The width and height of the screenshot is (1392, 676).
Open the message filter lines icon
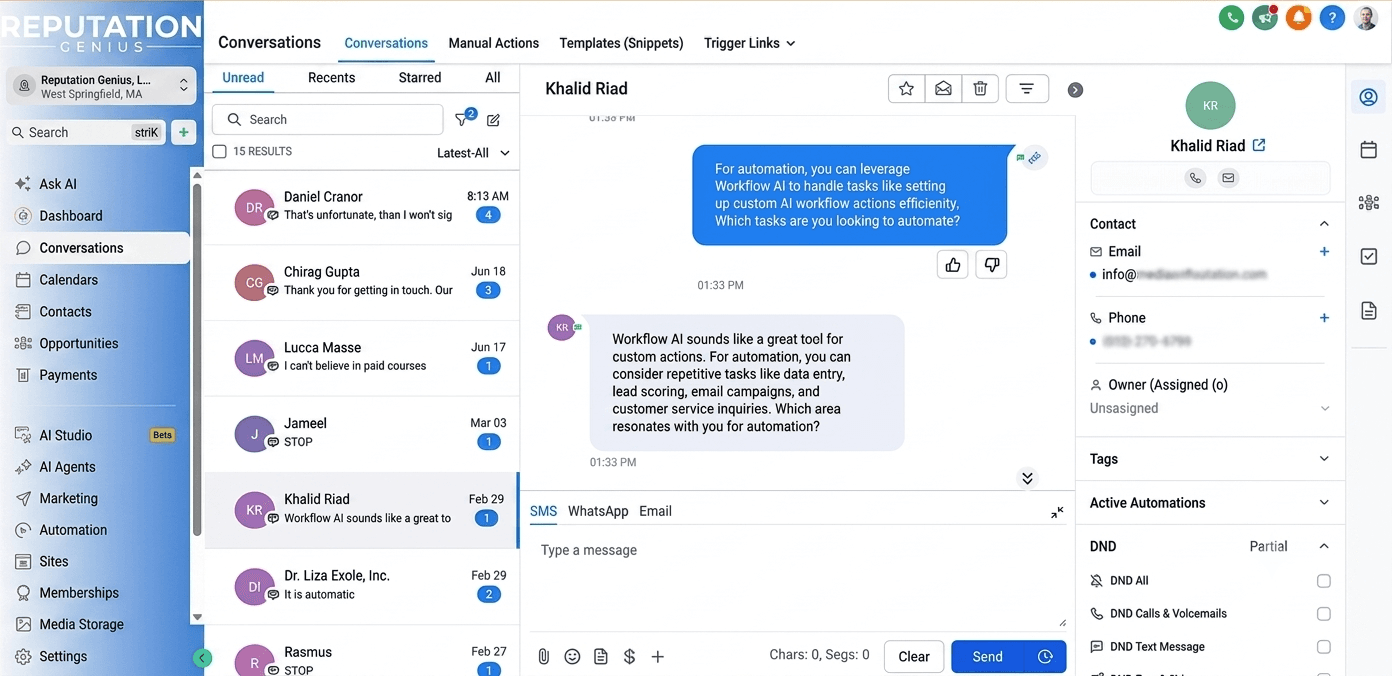click(1027, 89)
